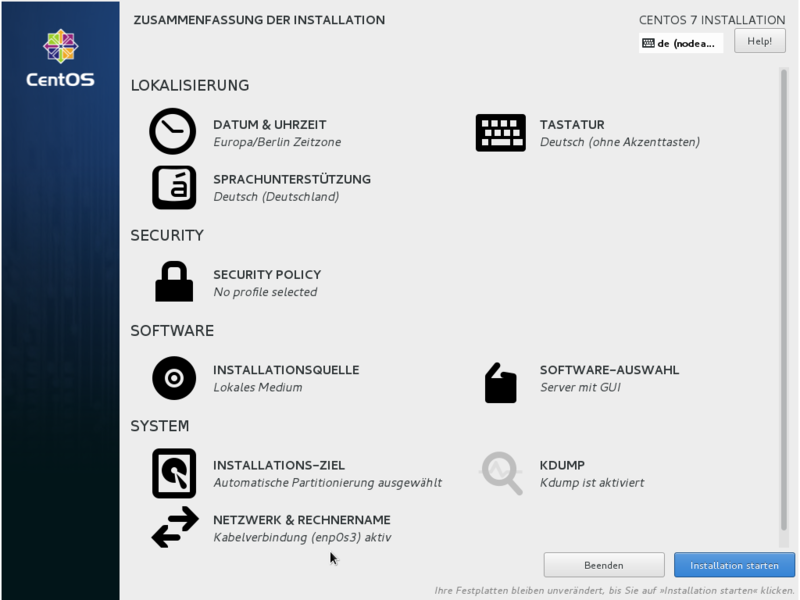The height and width of the screenshot is (600, 800).
Task: Click the SYSTEM section heading
Action: pyautogui.click(x=160, y=426)
